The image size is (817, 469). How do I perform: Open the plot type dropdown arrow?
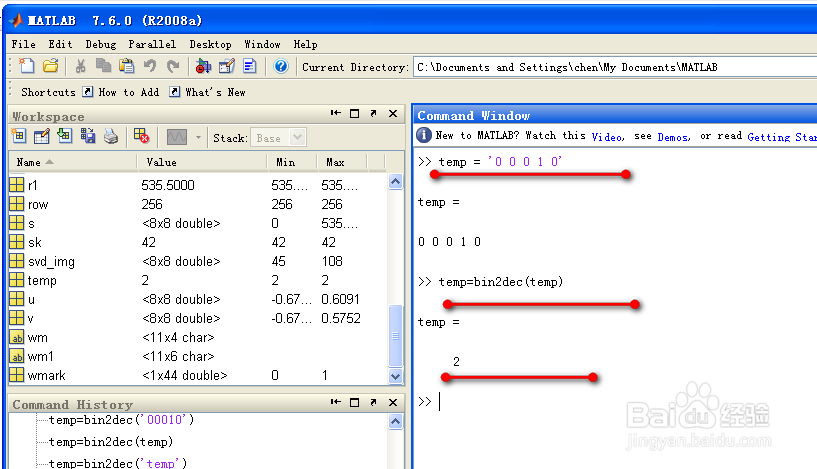coord(199,138)
